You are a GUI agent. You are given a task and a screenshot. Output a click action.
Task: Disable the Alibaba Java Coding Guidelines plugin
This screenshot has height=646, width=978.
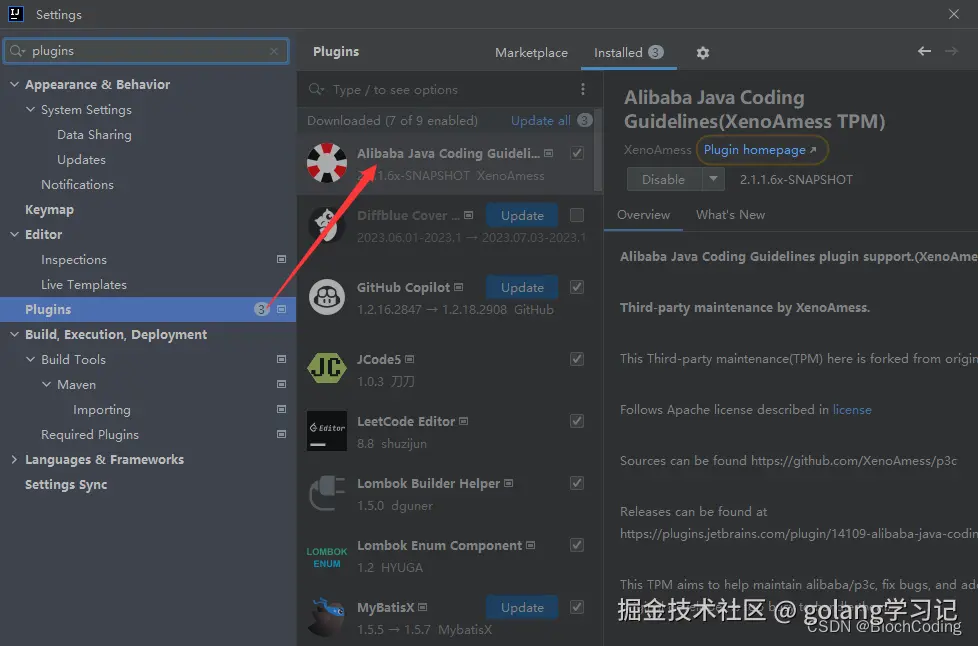pyautogui.click(x=664, y=179)
